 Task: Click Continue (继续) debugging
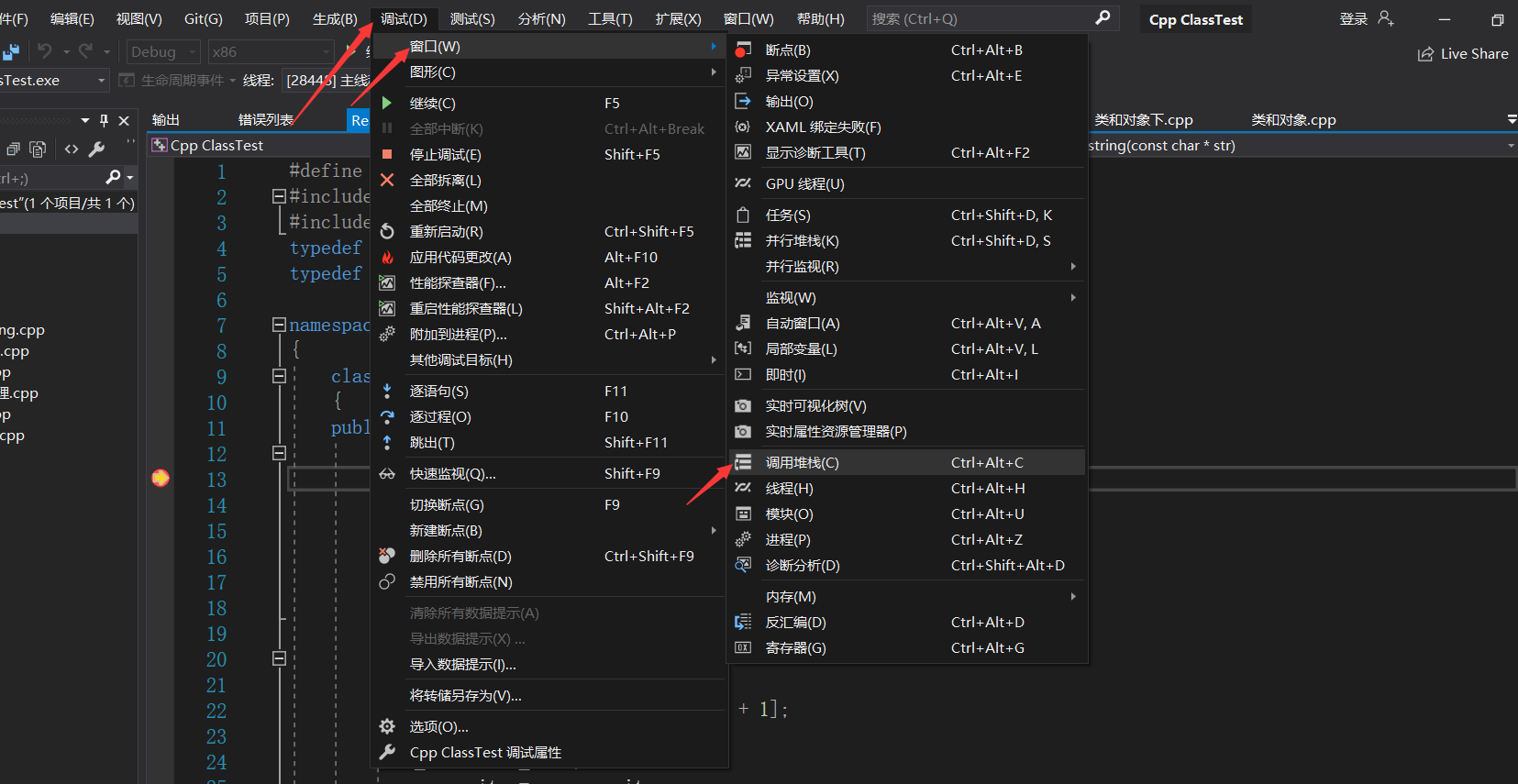549,104
